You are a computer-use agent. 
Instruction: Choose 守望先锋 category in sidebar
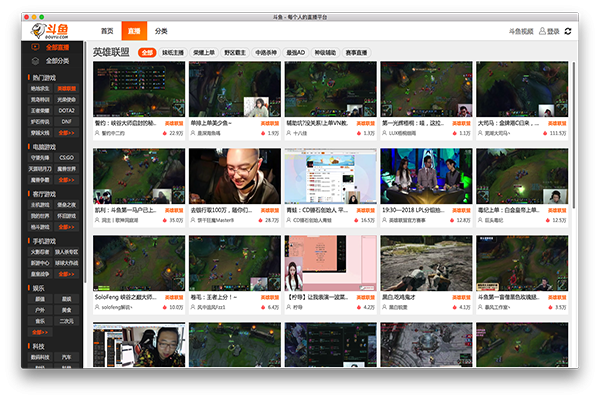pos(40,158)
